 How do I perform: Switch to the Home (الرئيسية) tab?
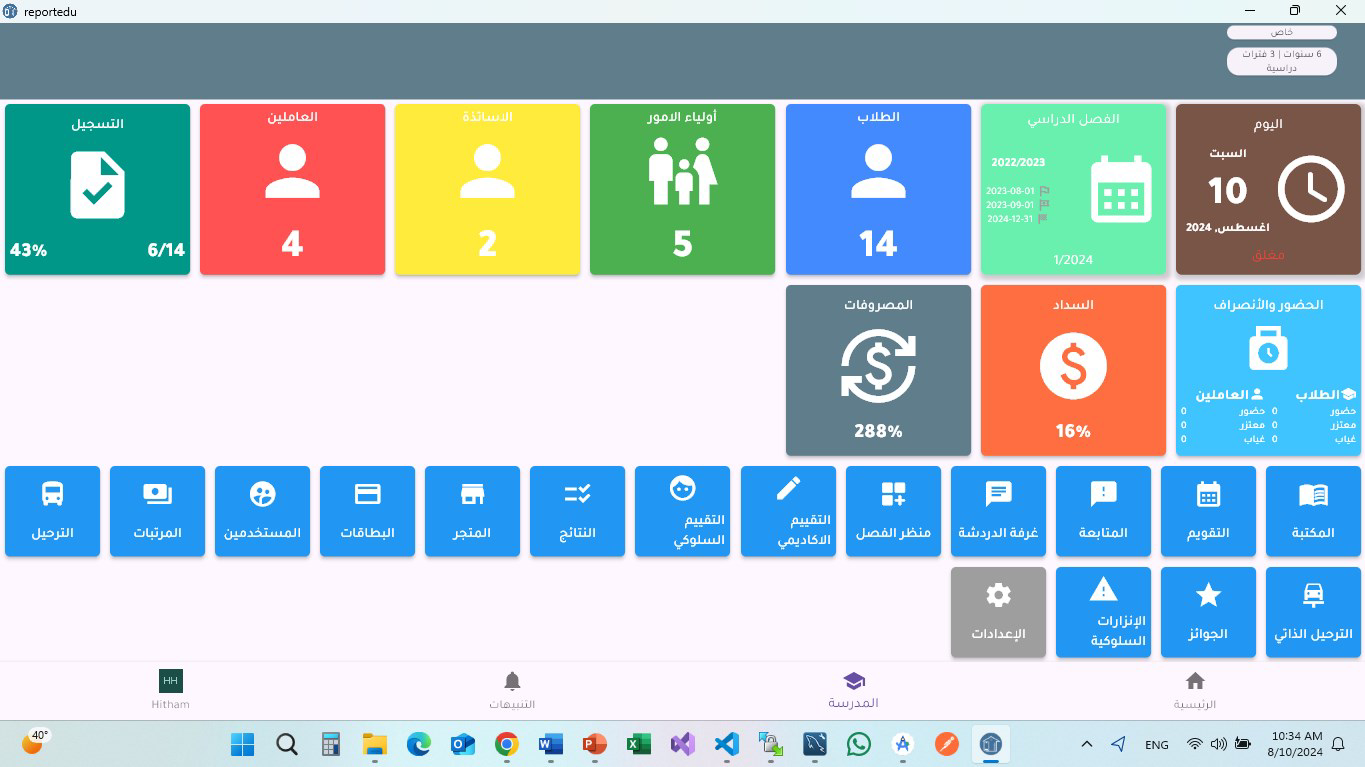(x=1195, y=691)
